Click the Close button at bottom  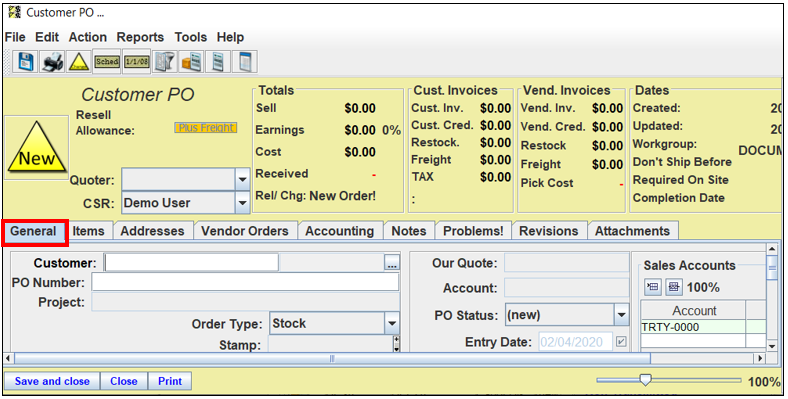(124, 381)
